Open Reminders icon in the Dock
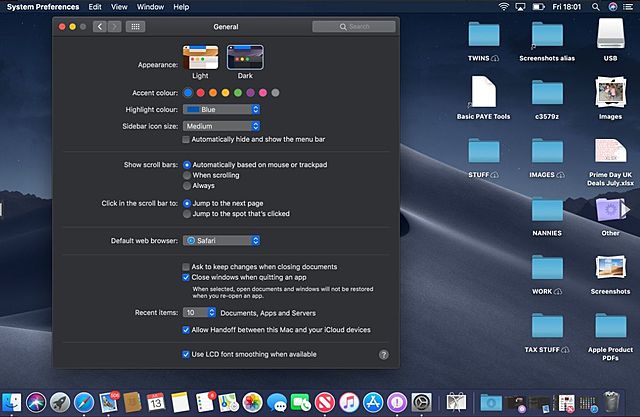 click(204, 402)
